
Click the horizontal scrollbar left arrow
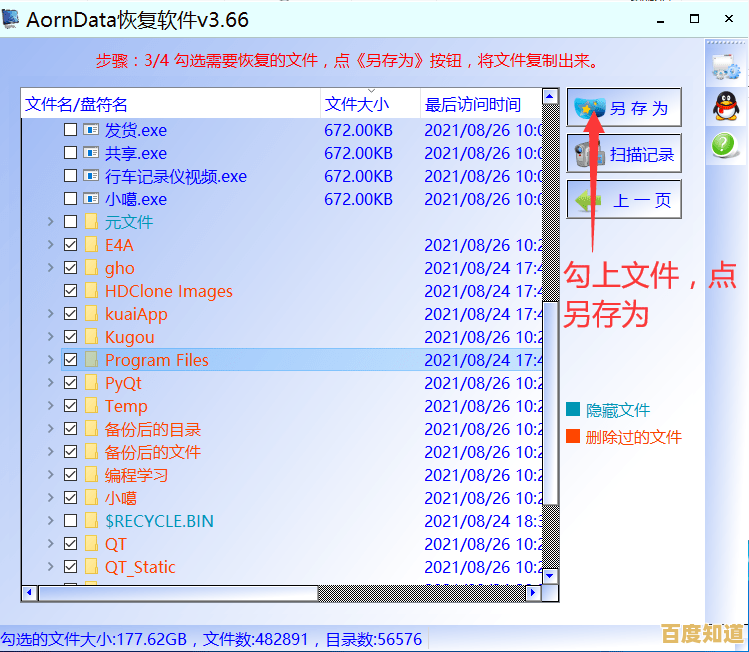(x=30, y=593)
